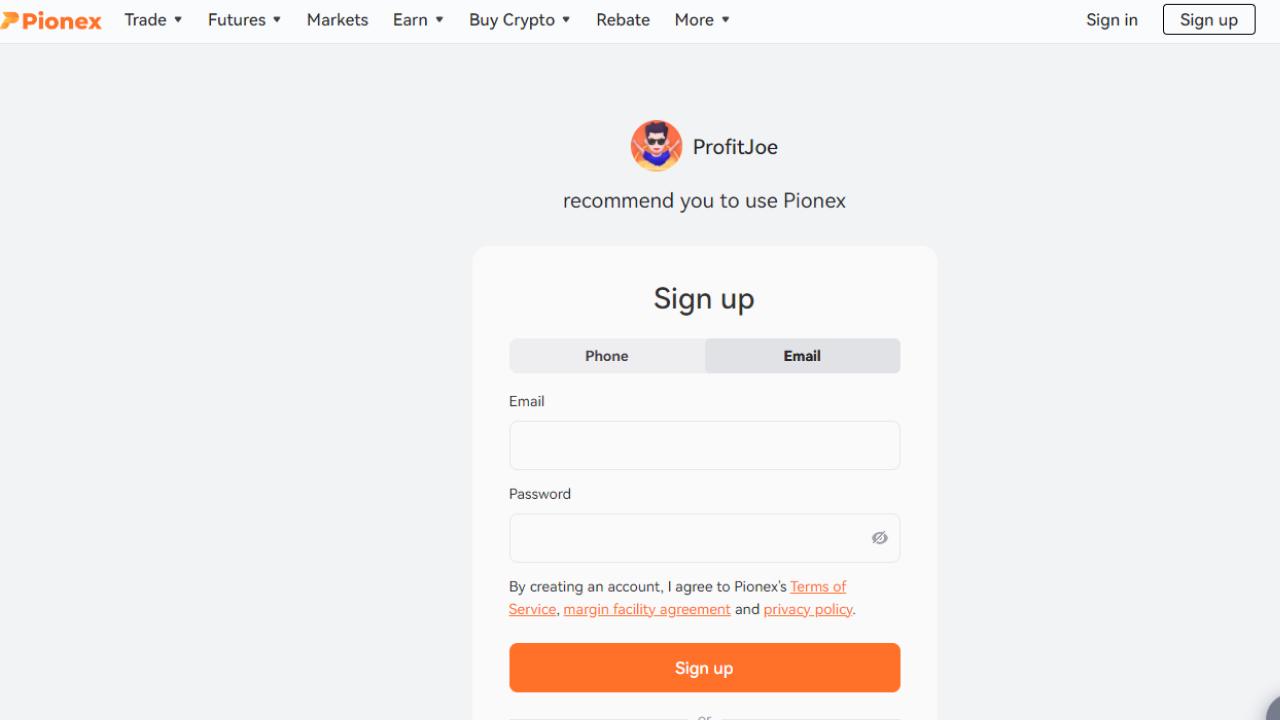The image size is (1280, 720).
Task: Open the Terms of Service link
Action: coord(817,587)
